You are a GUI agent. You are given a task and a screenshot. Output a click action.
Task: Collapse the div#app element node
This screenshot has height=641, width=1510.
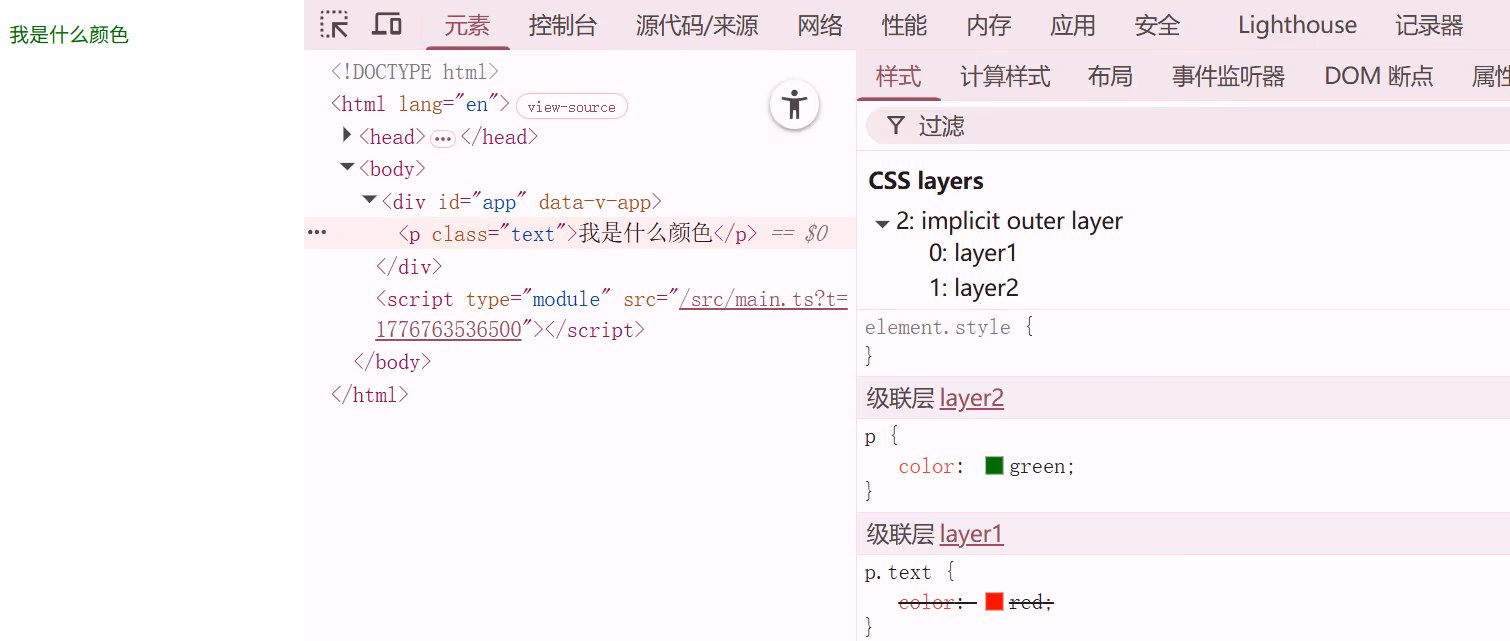[369, 201]
